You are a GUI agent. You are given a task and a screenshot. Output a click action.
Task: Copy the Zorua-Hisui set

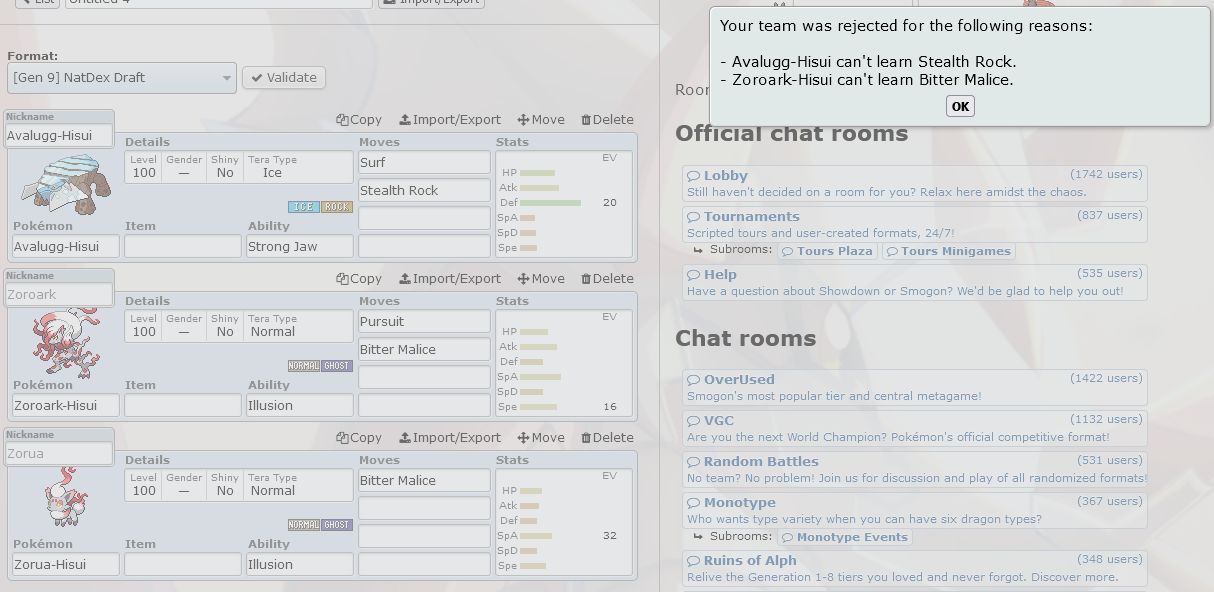tap(359, 438)
